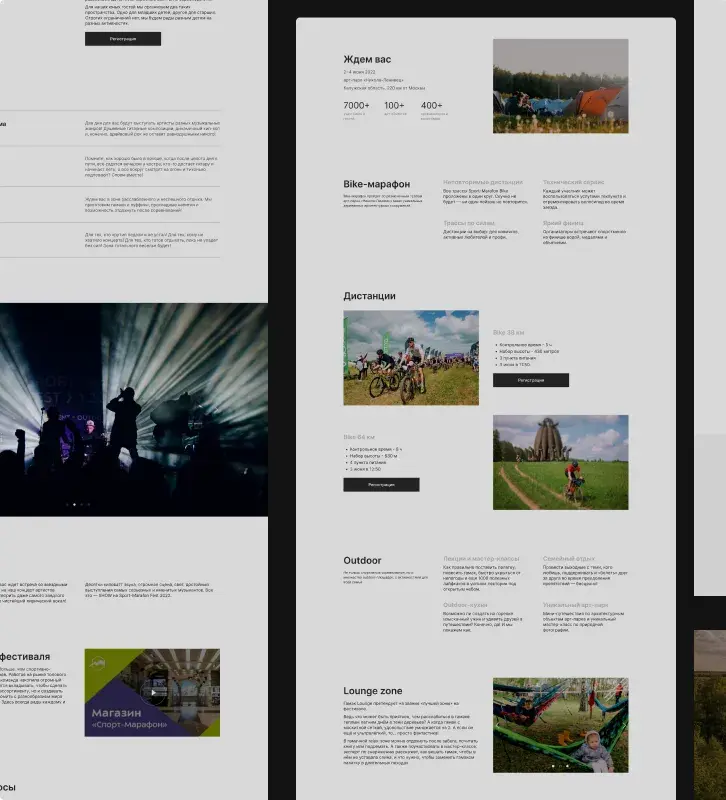
Task: Click the Bike-марафон section heading
Action: click(x=376, y=184)
